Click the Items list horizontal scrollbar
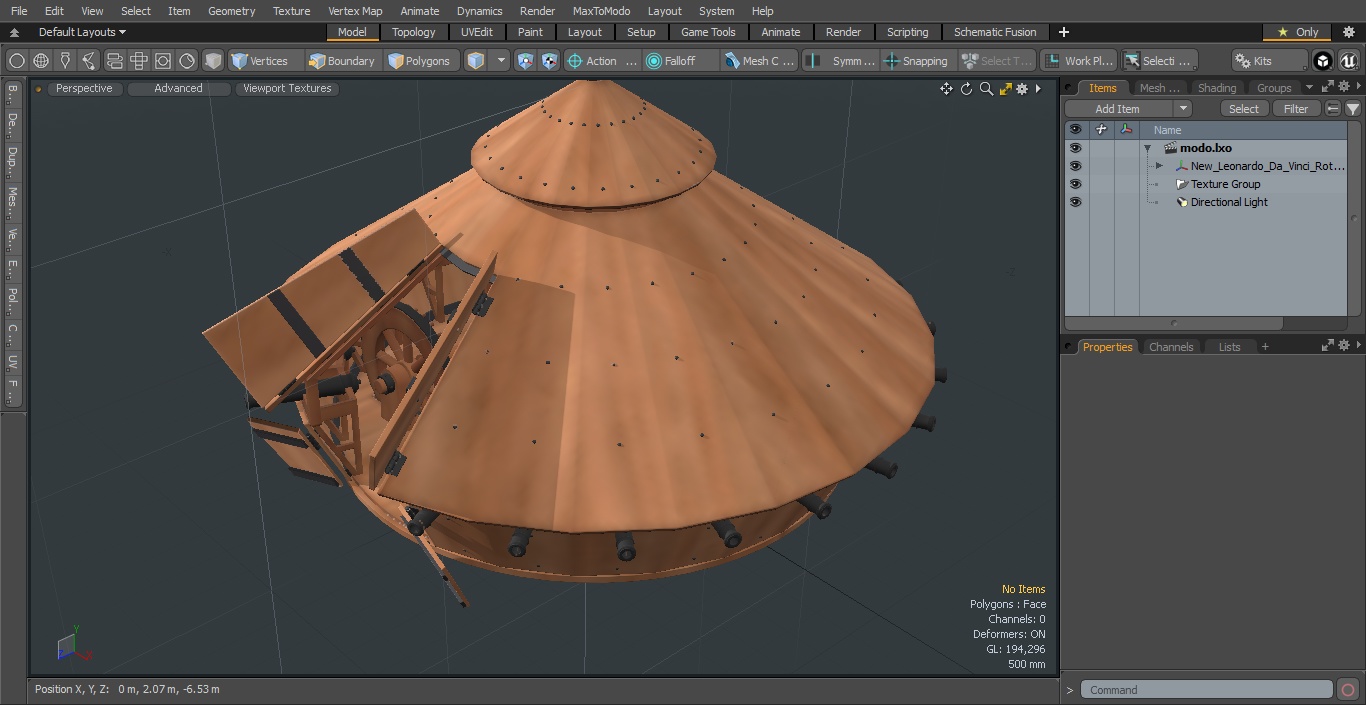 coord(1174,324)
